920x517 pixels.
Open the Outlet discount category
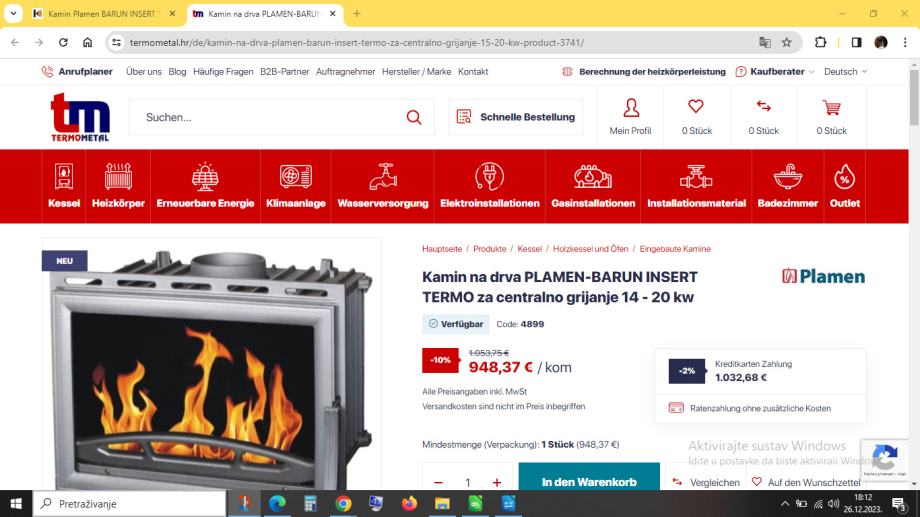844,186
